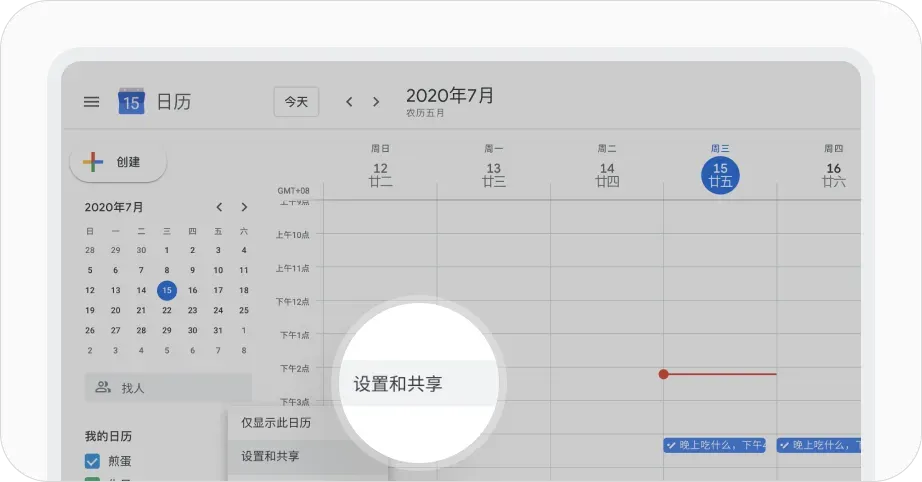Select 仅显示此日历 in the context menu
922x482 pixels.
pyautogui.click(x=275, y=423)
